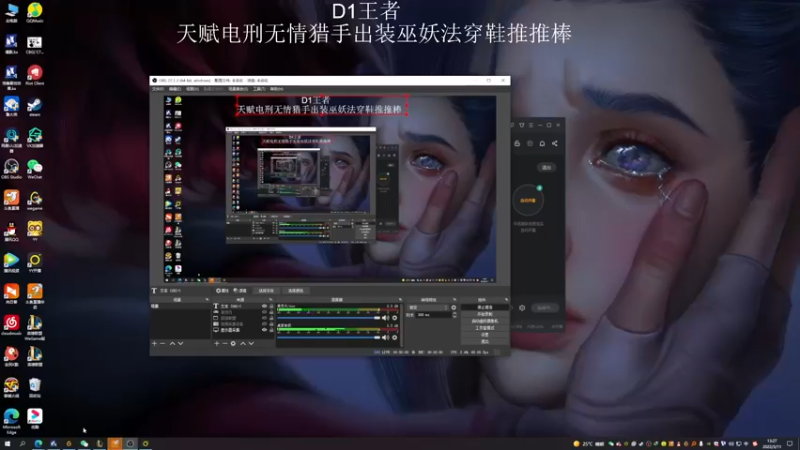Toggle lock on 视频采集设备 source row

click(271, 323)
